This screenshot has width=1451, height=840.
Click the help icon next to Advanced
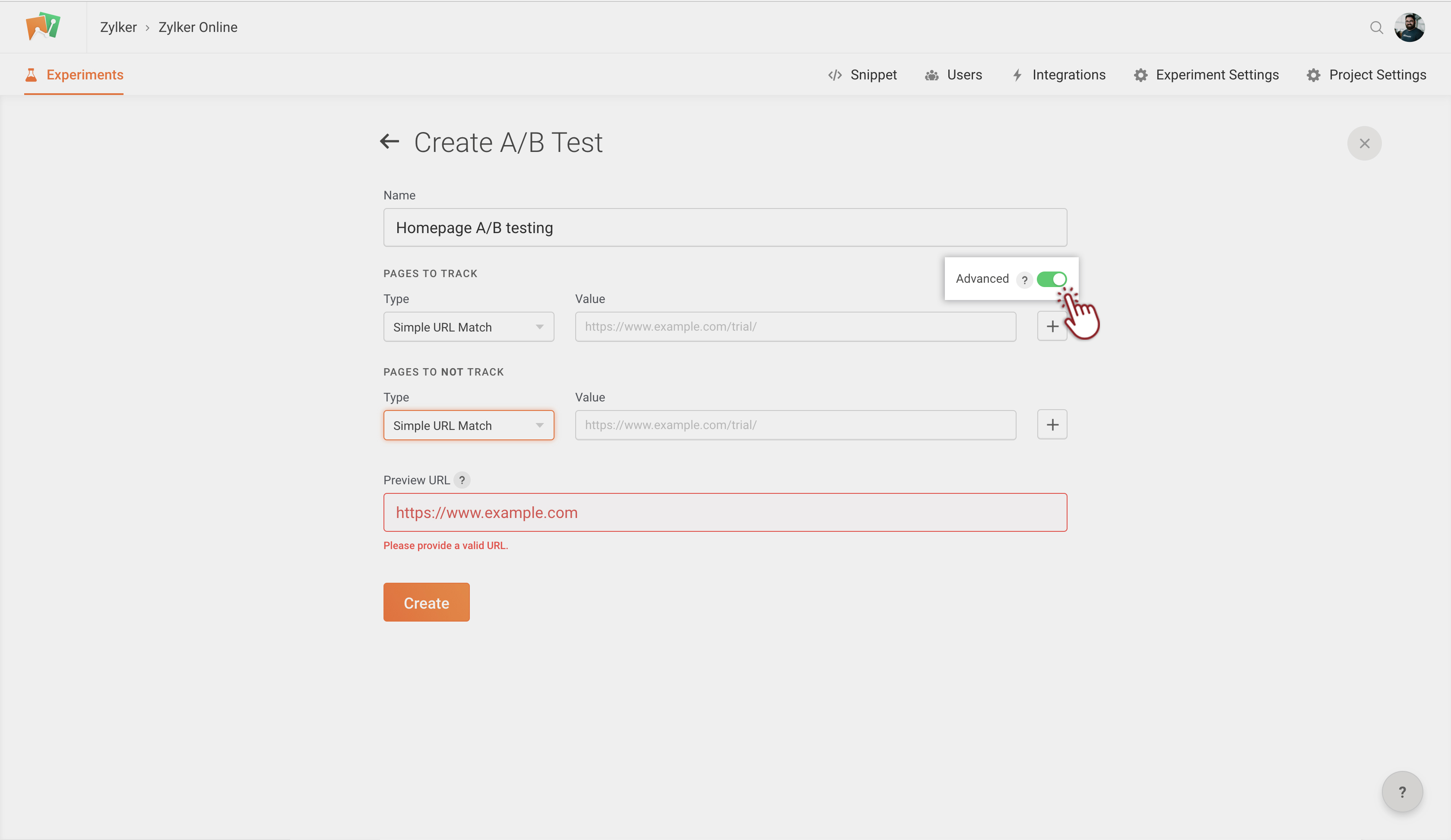coord(1024,280)
